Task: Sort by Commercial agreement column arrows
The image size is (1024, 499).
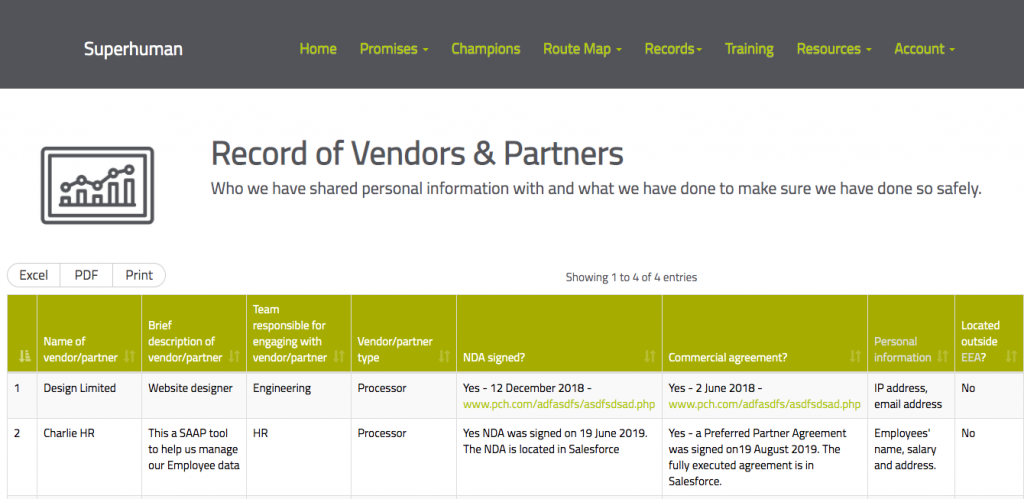Action: click(855, 357)
